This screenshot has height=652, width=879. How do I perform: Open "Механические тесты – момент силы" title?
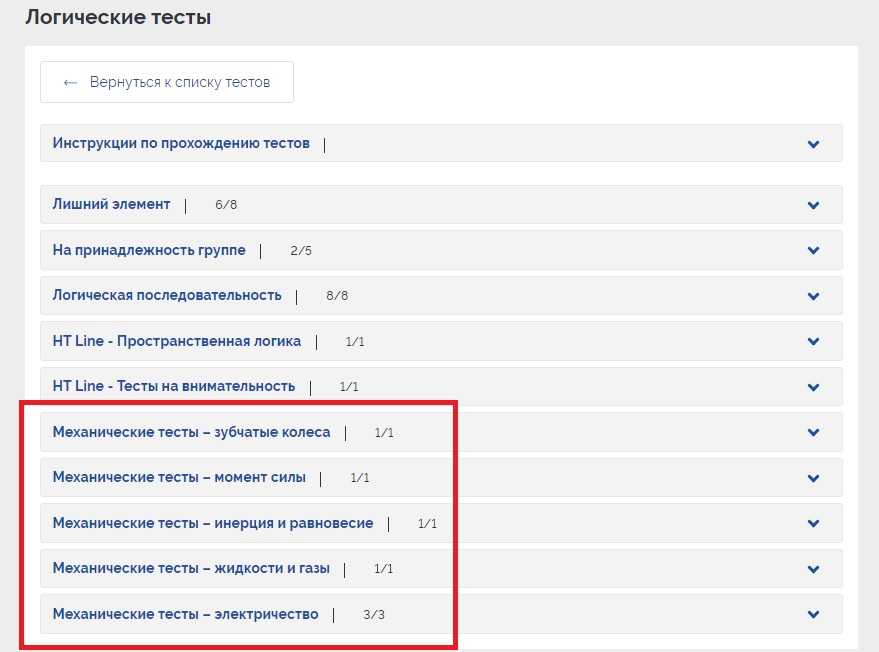pos(179,477)
